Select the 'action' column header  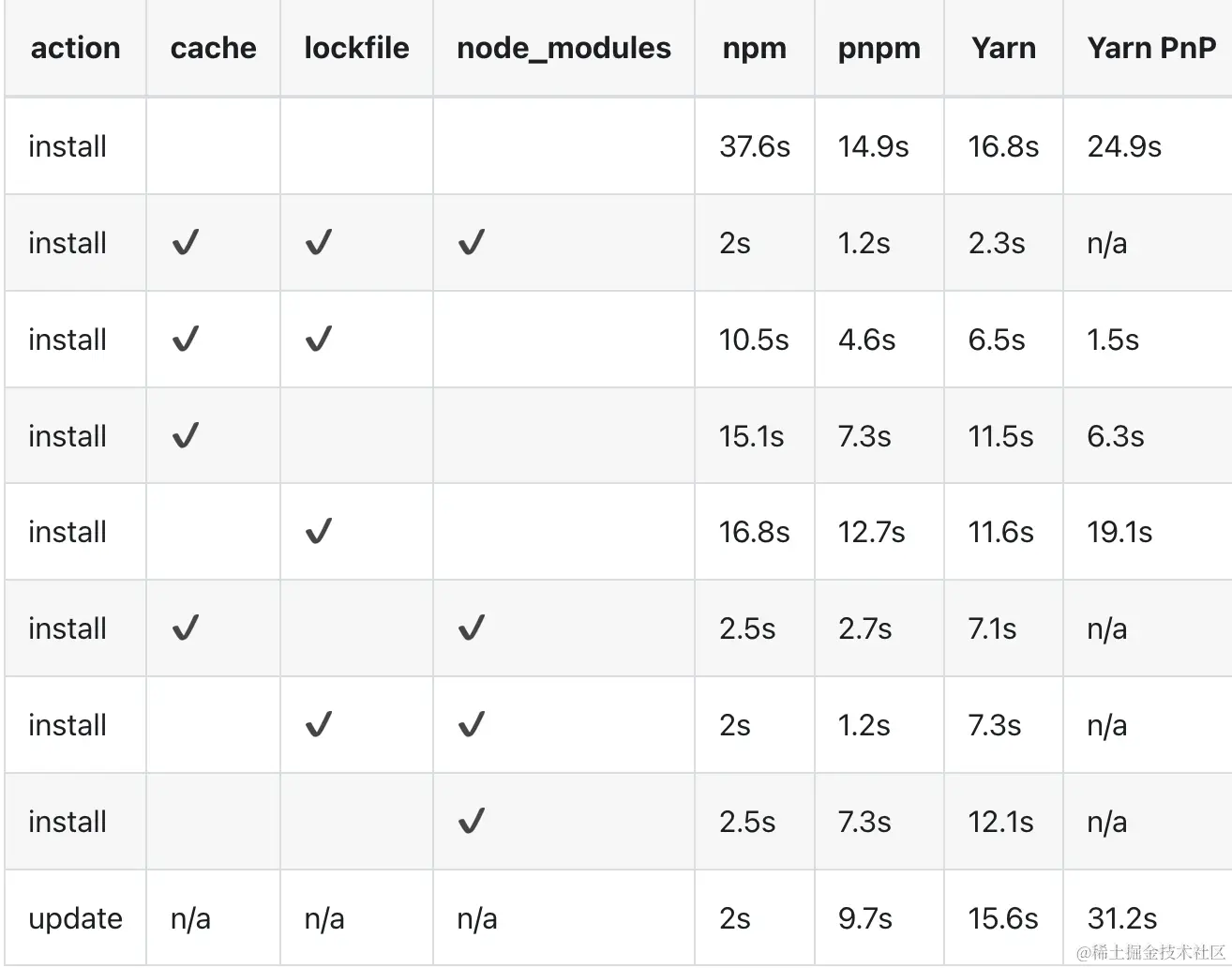coord(75,48)
